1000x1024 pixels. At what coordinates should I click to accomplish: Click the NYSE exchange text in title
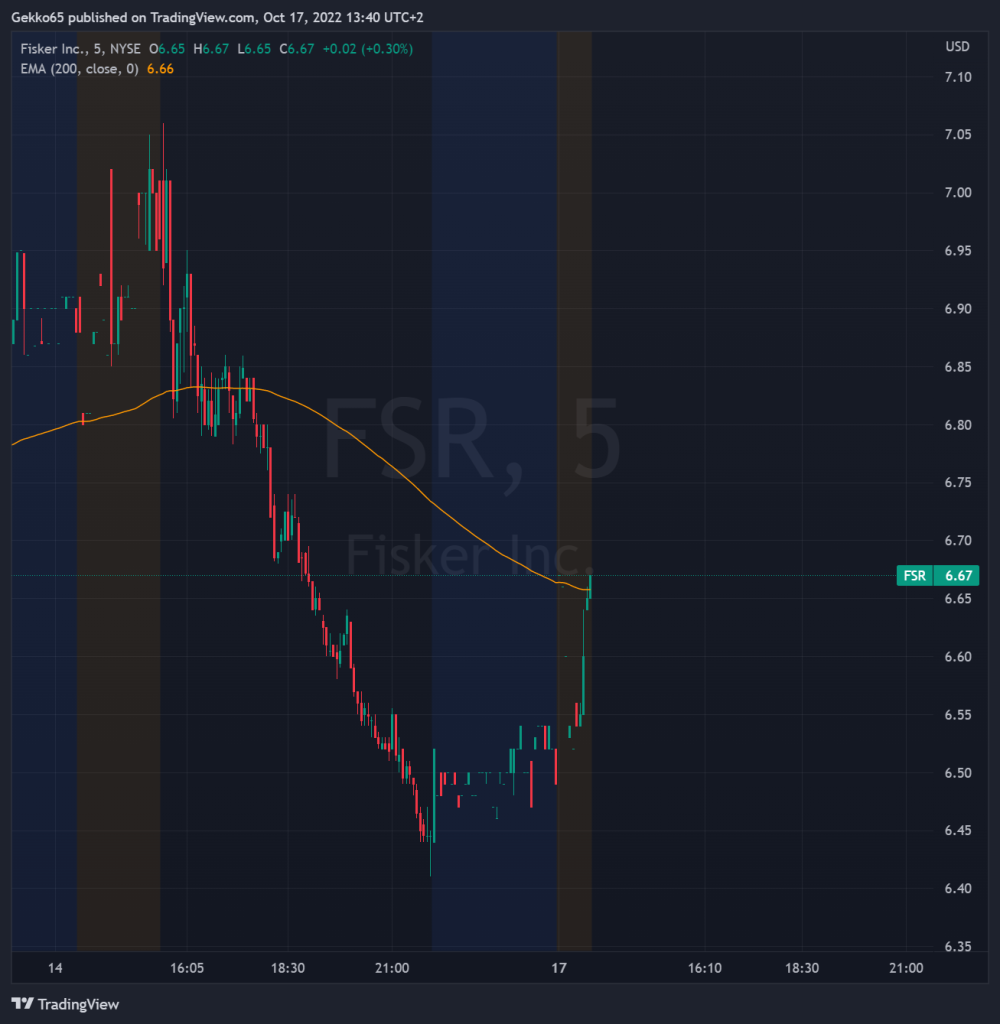124,48
